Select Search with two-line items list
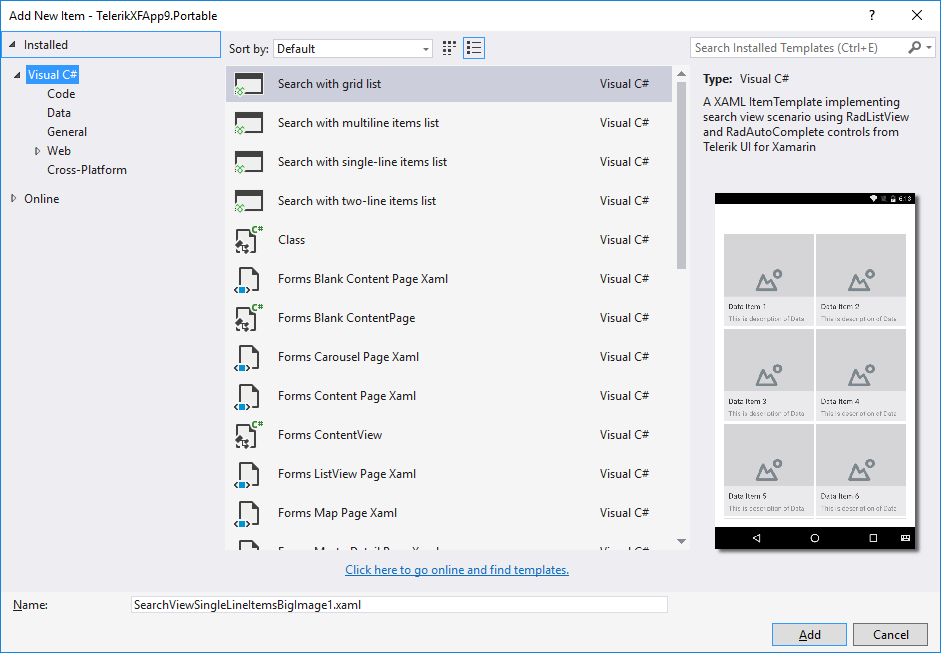 (357, 201)
